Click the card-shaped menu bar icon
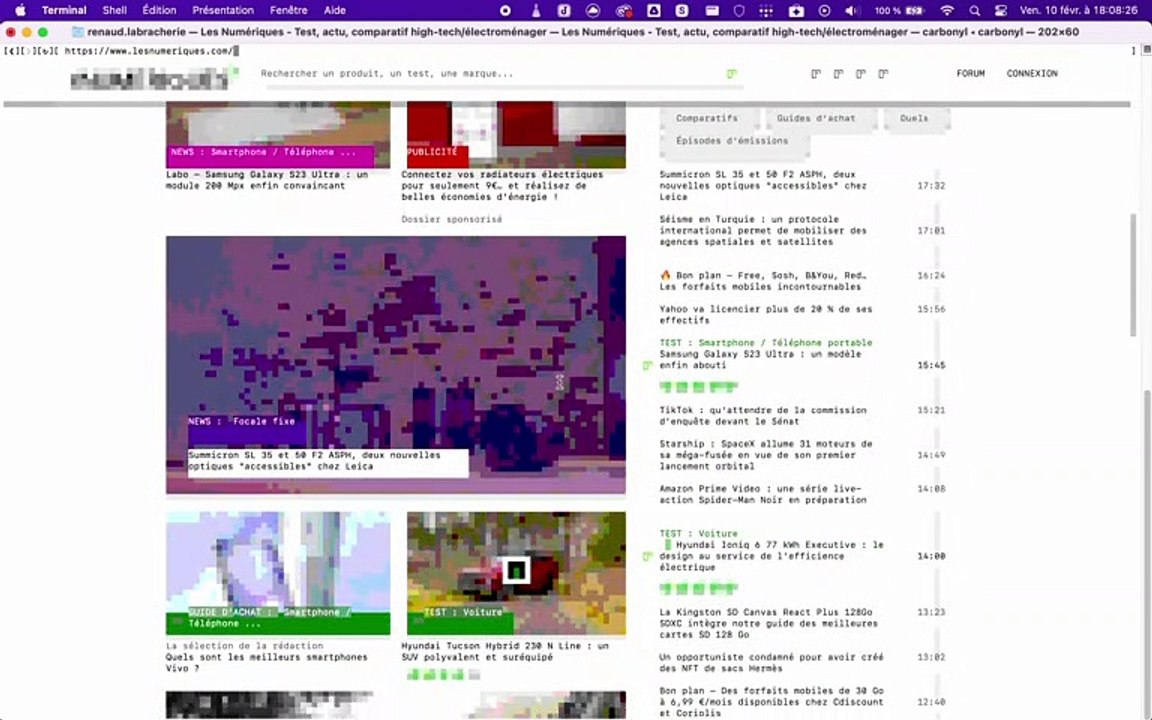The height and width of the screenshot is (720, 1152). (x=711, y=10)
